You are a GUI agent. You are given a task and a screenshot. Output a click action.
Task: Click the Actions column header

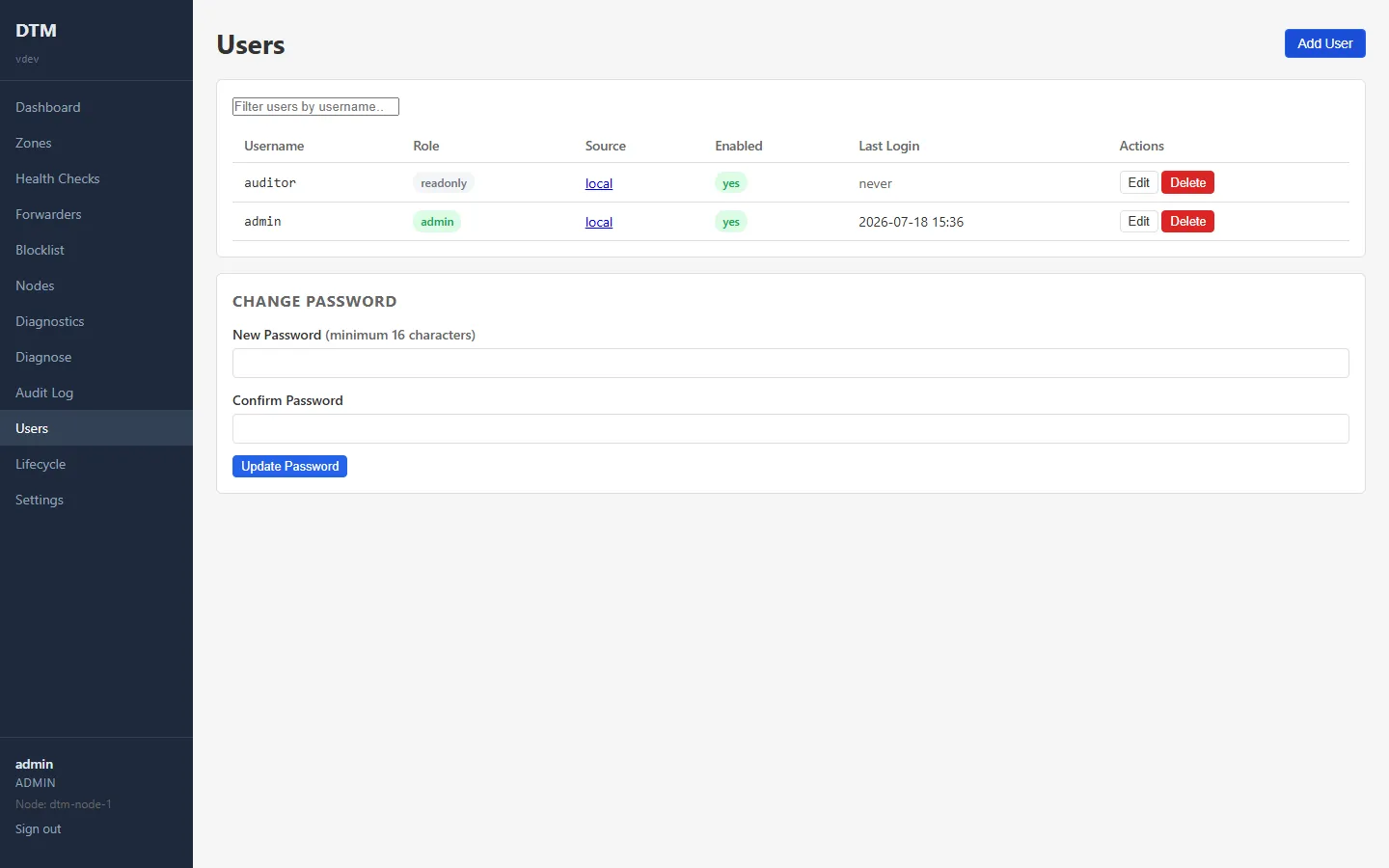pos(1142,146)
